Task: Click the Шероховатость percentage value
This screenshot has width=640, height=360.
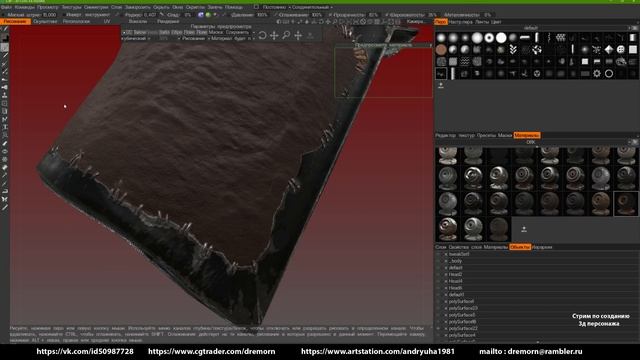Action: [432, 15]
